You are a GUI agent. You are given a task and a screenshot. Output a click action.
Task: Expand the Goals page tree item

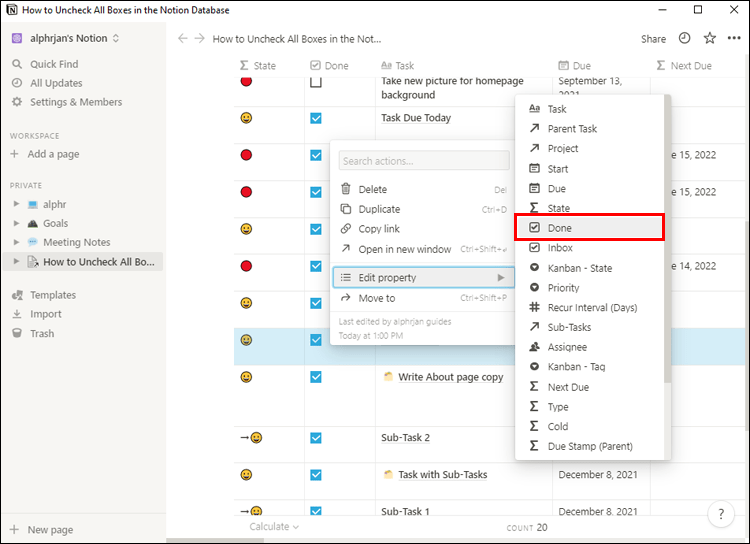pos(16,223)
